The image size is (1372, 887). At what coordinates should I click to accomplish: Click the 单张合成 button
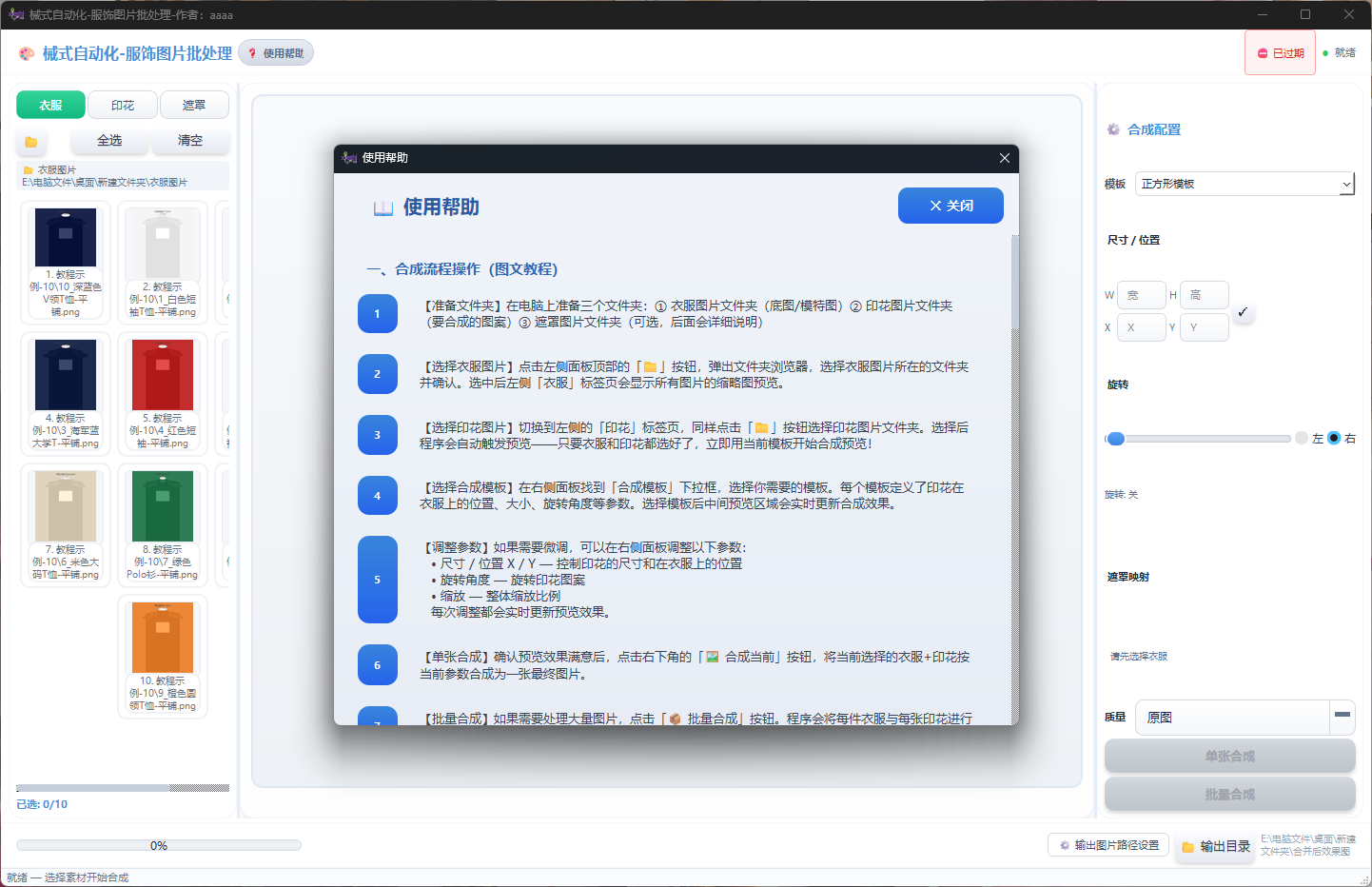pyautogui.click(x=1230, y=757)
